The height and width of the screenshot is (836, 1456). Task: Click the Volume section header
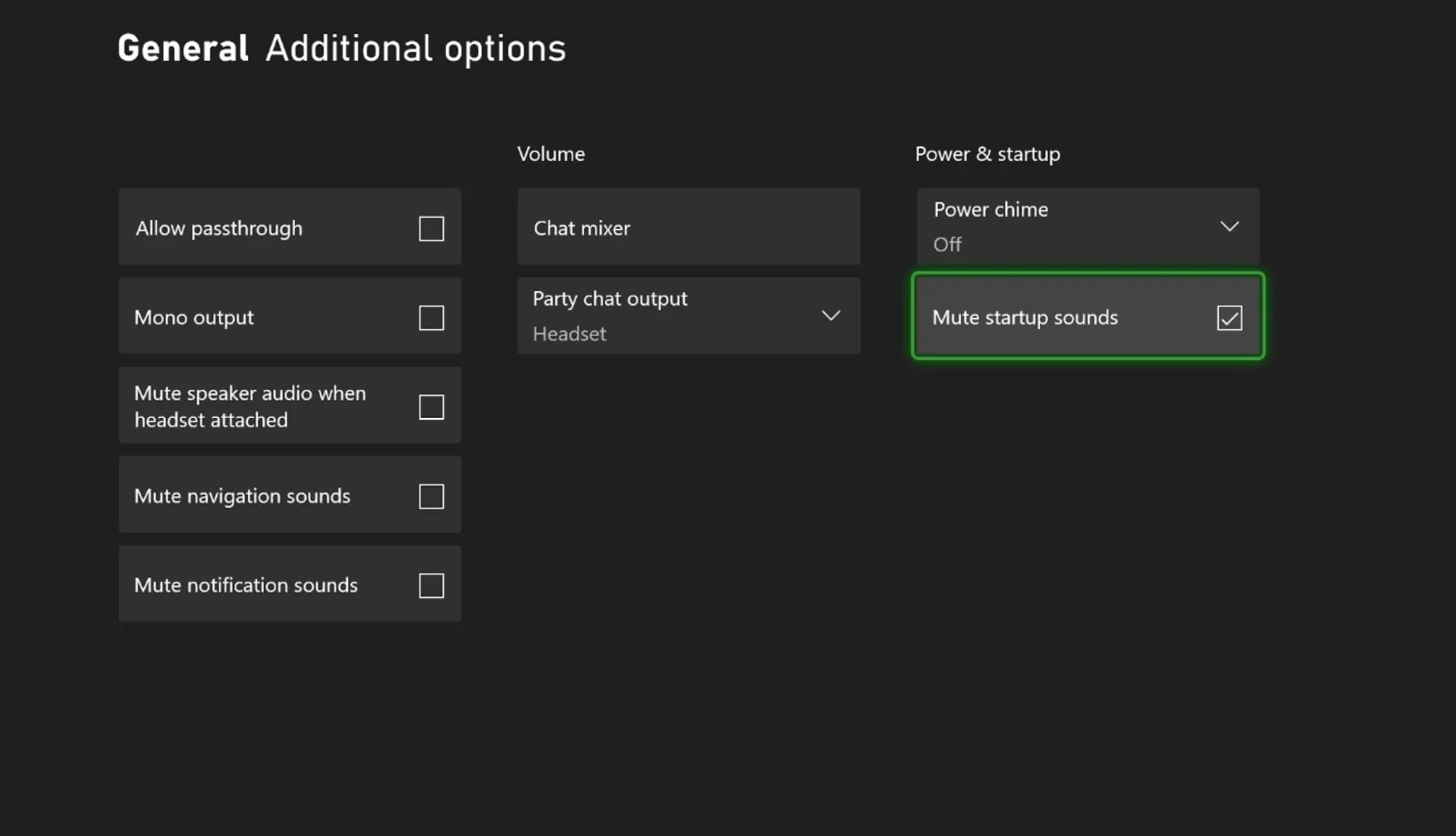[x=551, y=153]
